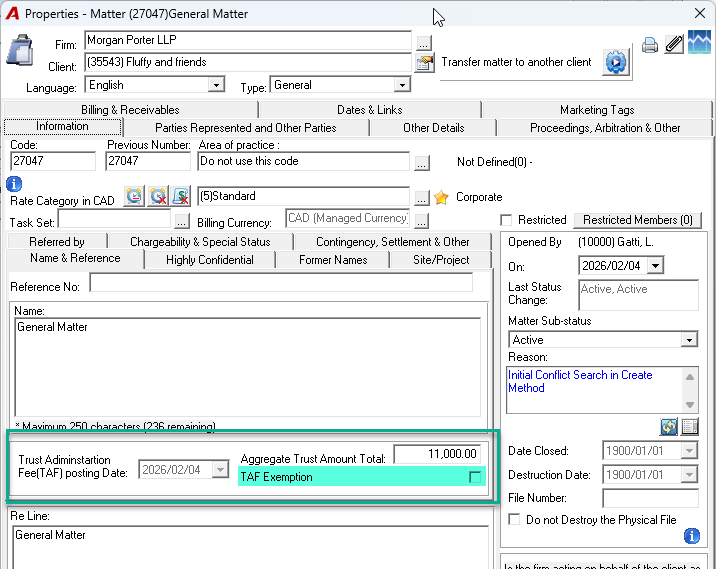The width and height of the screenshot is (716, 569).
Task: Open the Highly Confidential tab
Action: click(210, 260)
